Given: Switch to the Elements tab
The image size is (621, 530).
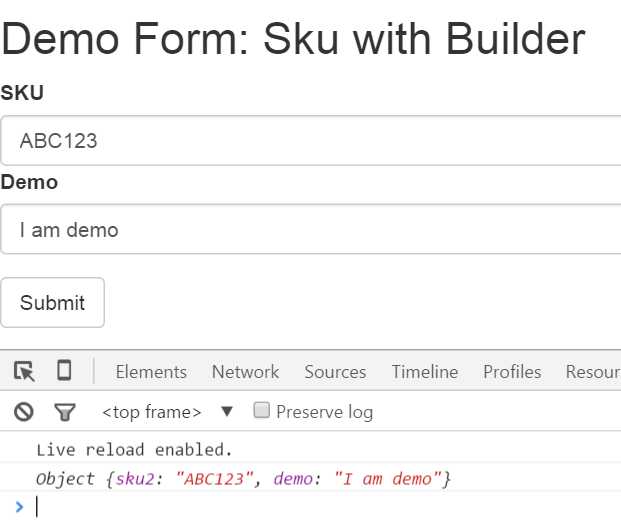Looking at the screenshot, I should [151, 372].
